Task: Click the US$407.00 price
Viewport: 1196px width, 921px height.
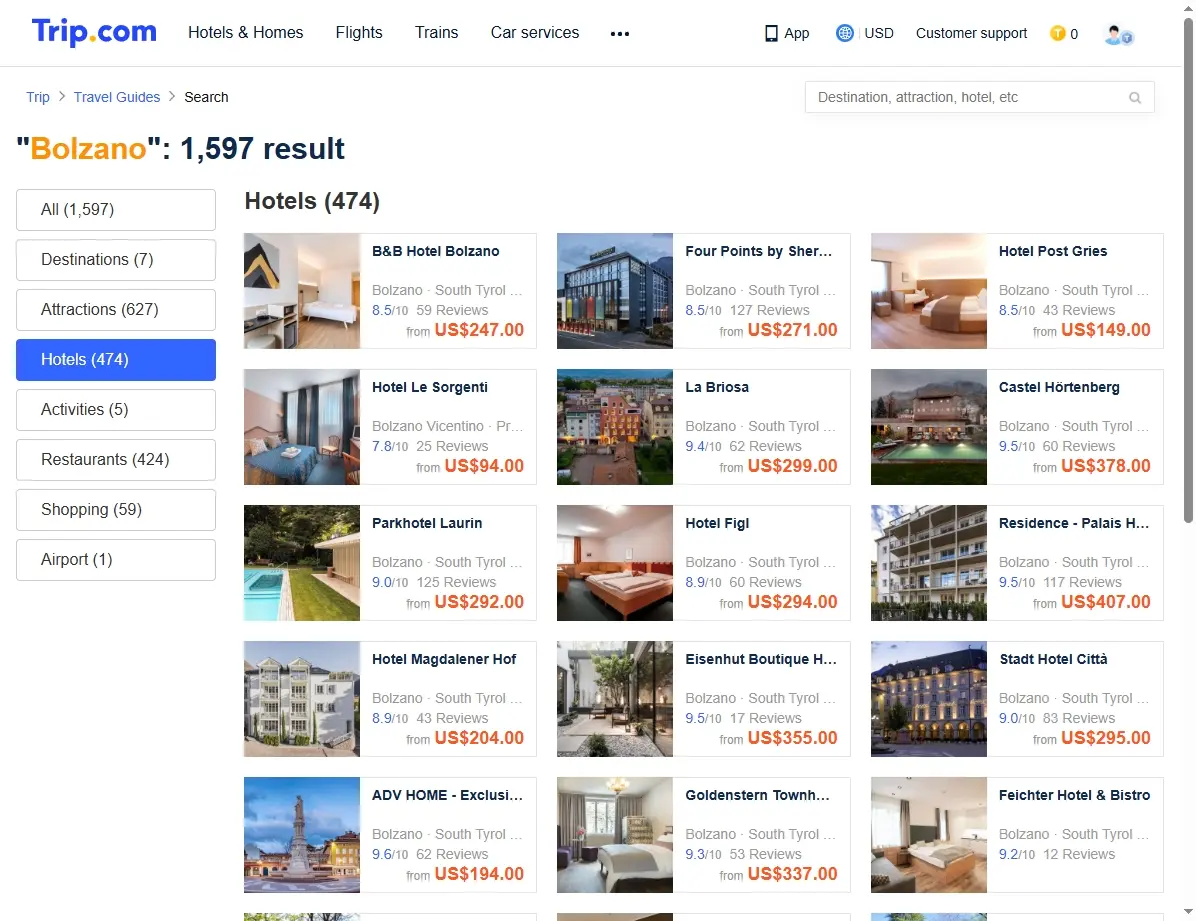Action: [1105, 601]
